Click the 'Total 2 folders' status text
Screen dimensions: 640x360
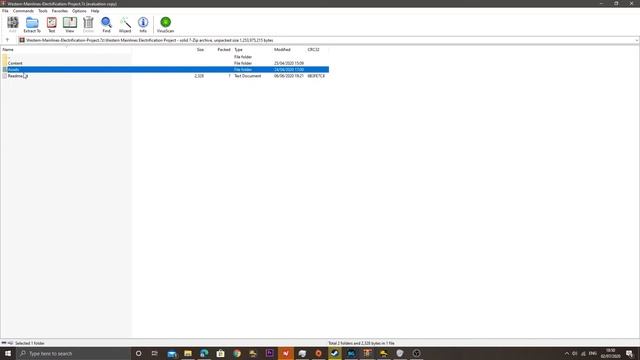pyautogui.click(x=361, y=343)
